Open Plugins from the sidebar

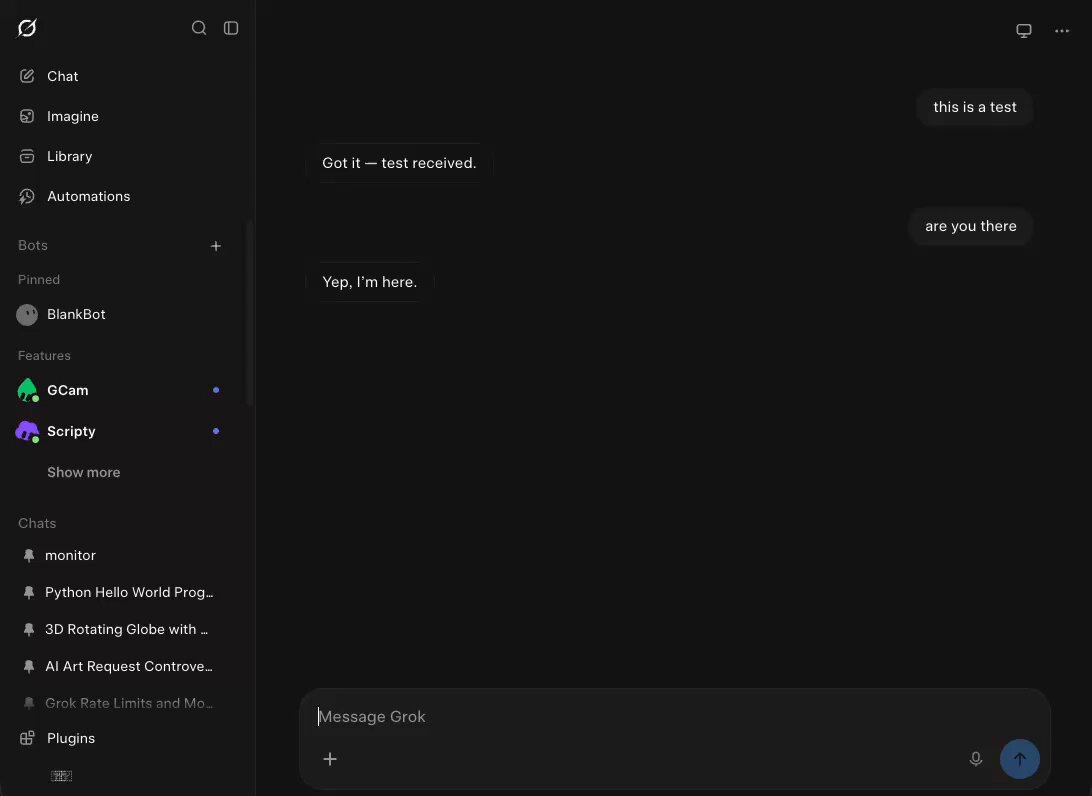pyautogui.click(x=70, y=738)
